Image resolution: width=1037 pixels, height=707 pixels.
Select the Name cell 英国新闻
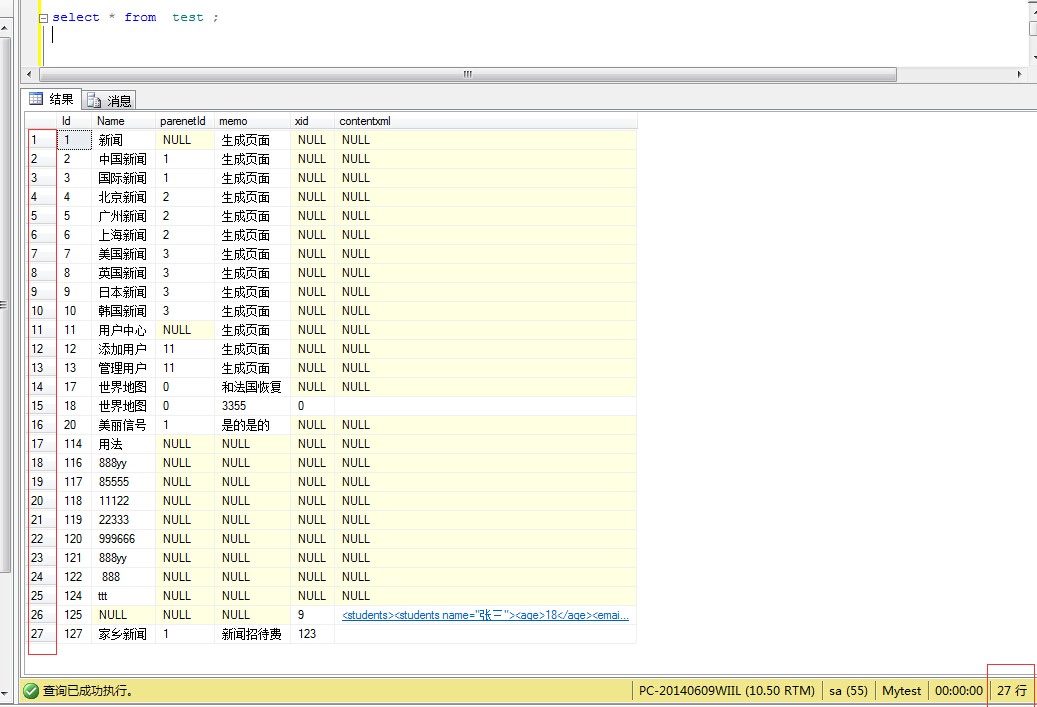[123, 273]
